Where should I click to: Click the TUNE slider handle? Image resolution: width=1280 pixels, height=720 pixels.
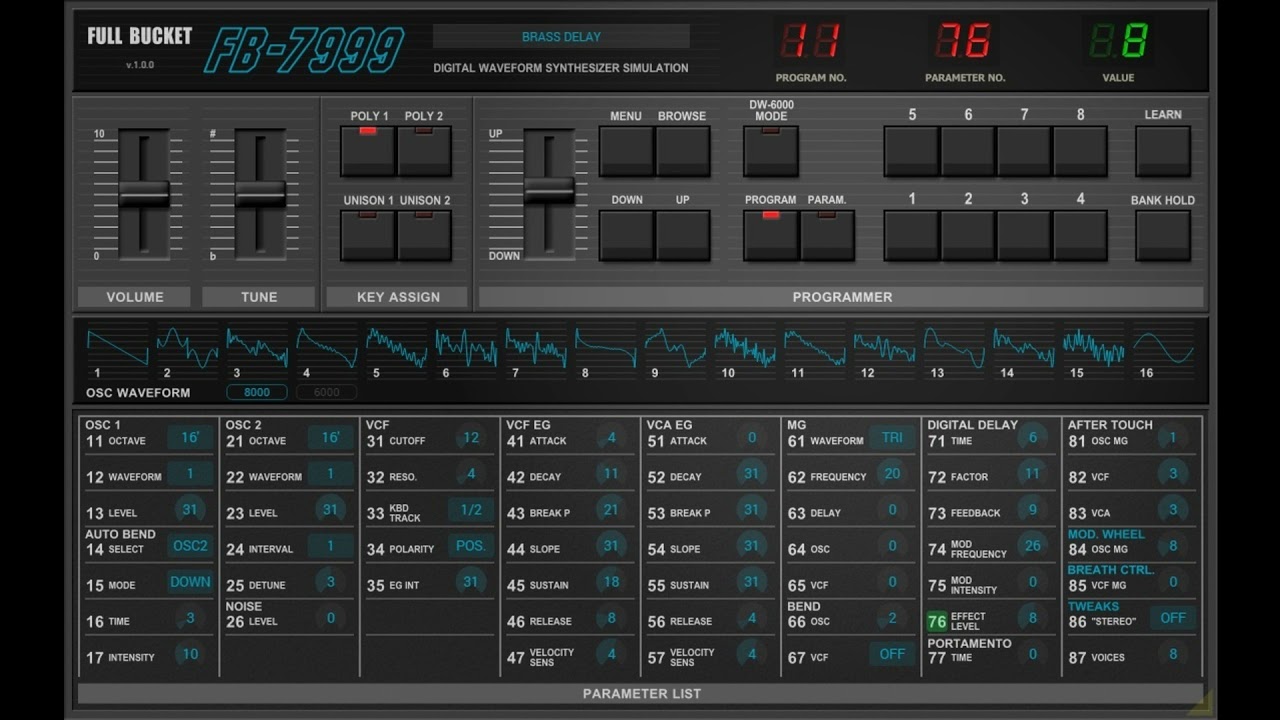click(x=260, y=195)
